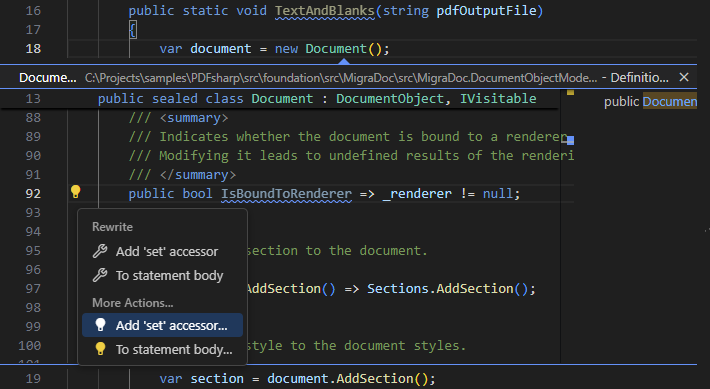
Task: Click the section variable on line 19
Action: click(217, 379)
